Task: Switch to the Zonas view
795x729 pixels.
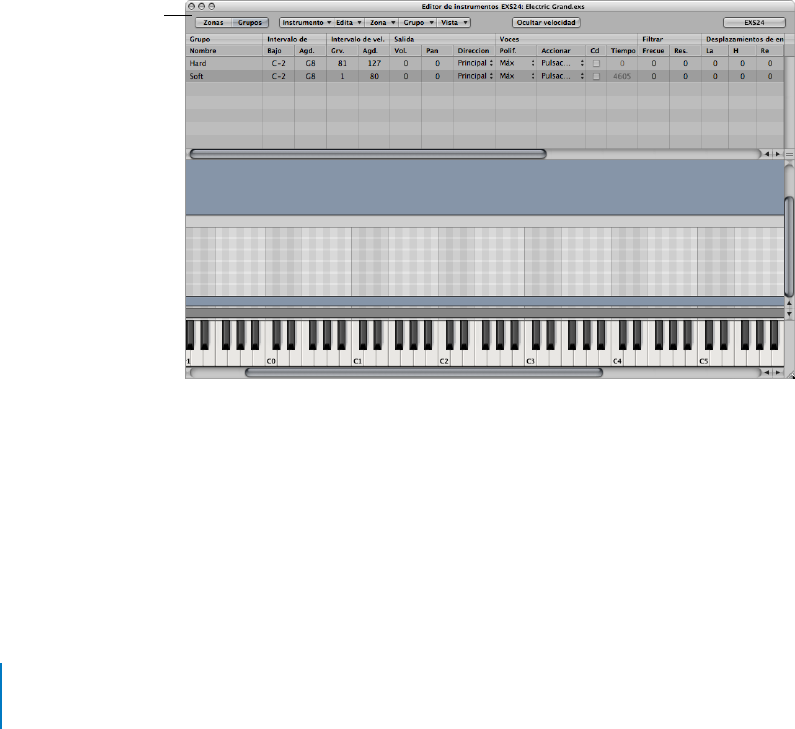Action: pos(213,23)
